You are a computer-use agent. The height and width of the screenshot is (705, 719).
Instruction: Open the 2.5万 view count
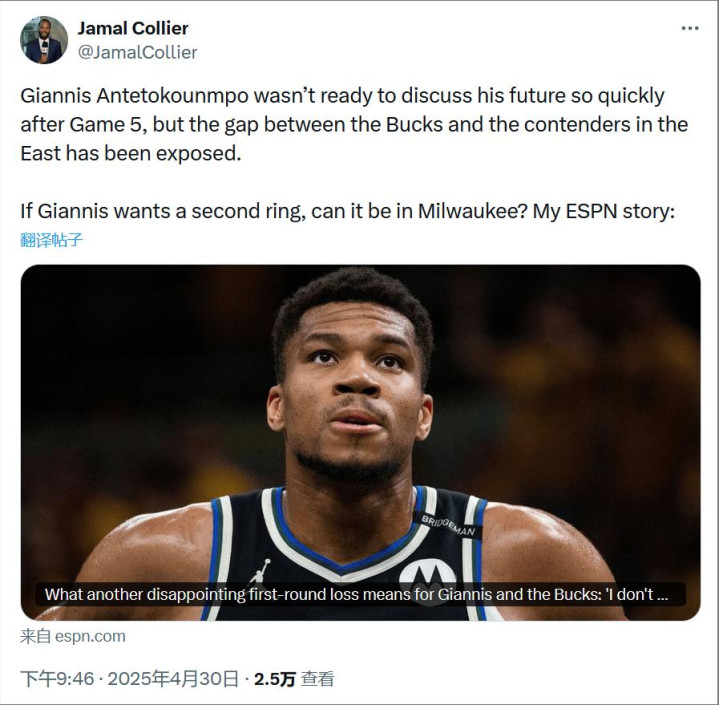275,679
